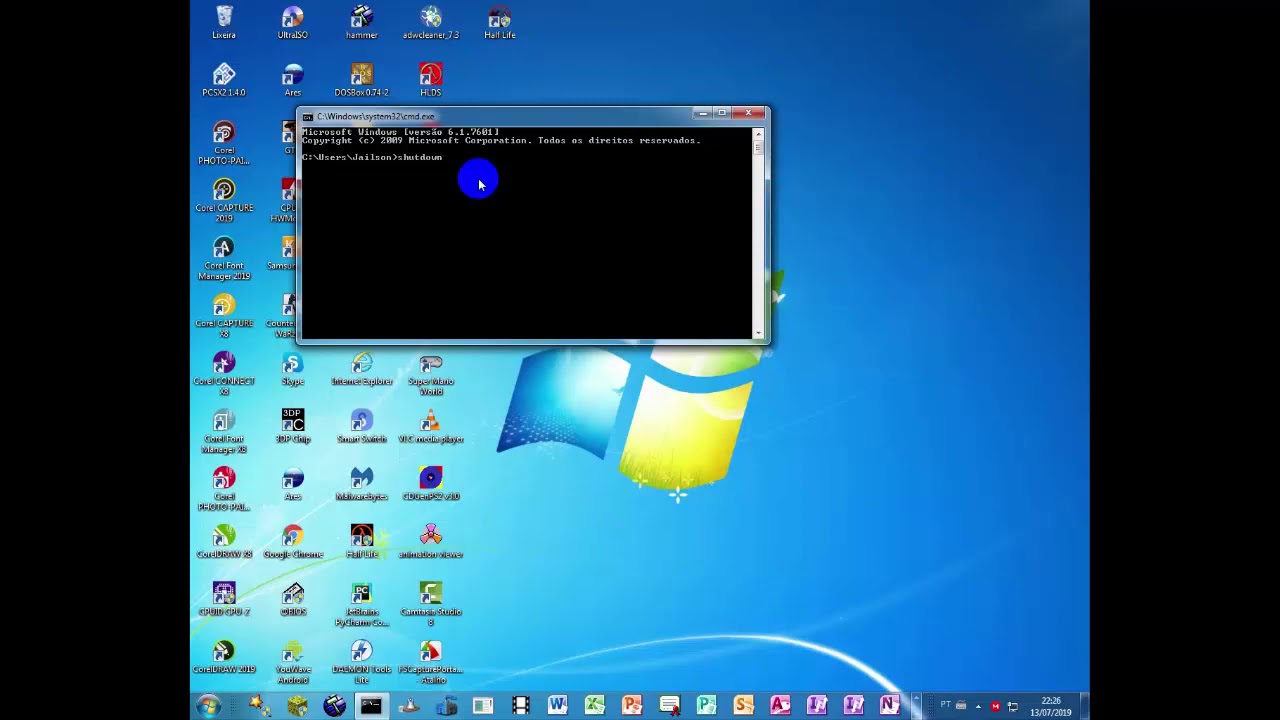Select the FSCapturePorta... Atalho shortcut
Image resolution: width=1280 pixels, height=720 pixels.
[431, 662]
